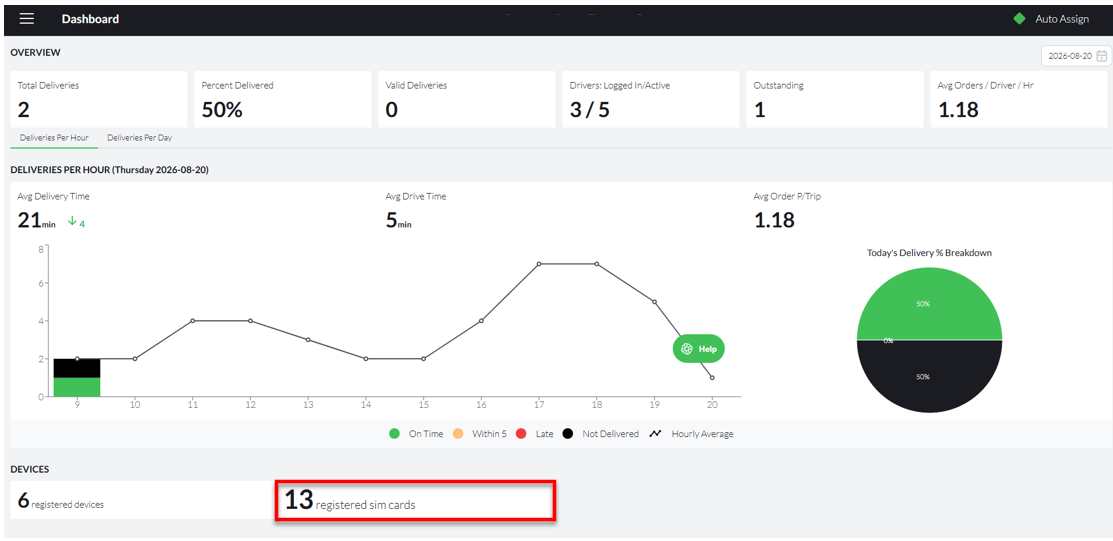Click the black pie chart slice
The image size is (1113, 541).
tap(929, 376)
